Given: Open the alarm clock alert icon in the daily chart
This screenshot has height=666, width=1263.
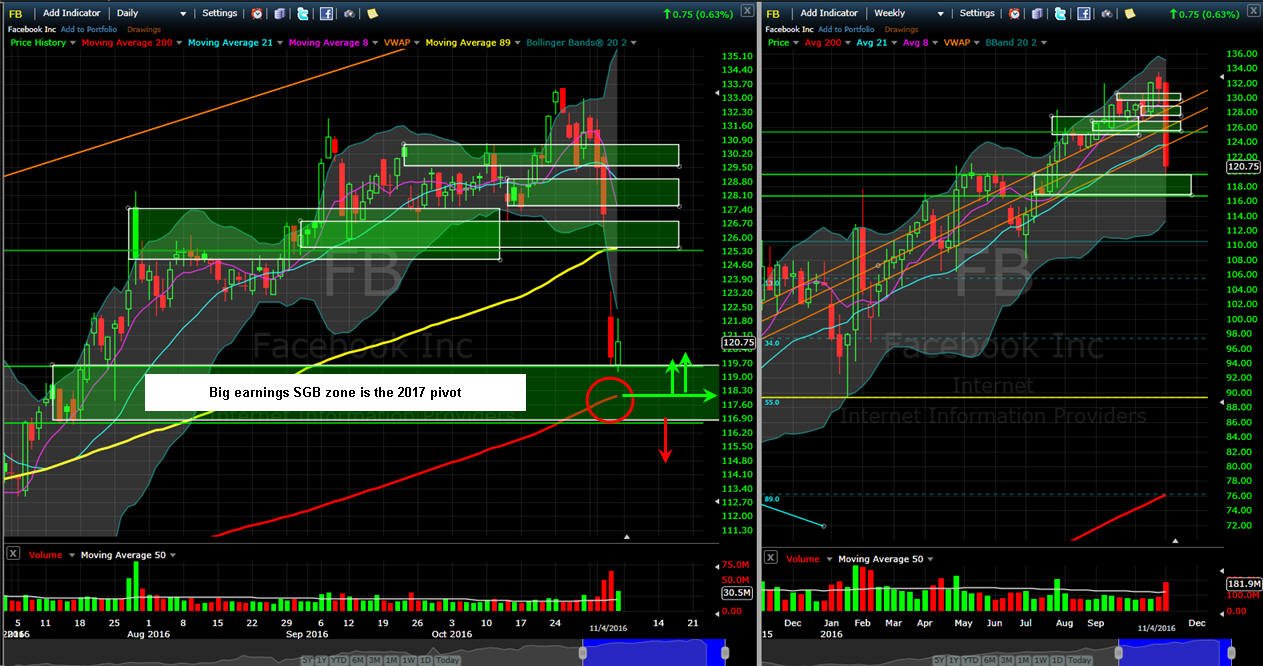Looking at the screenshot, I should (x=257, y=14).
